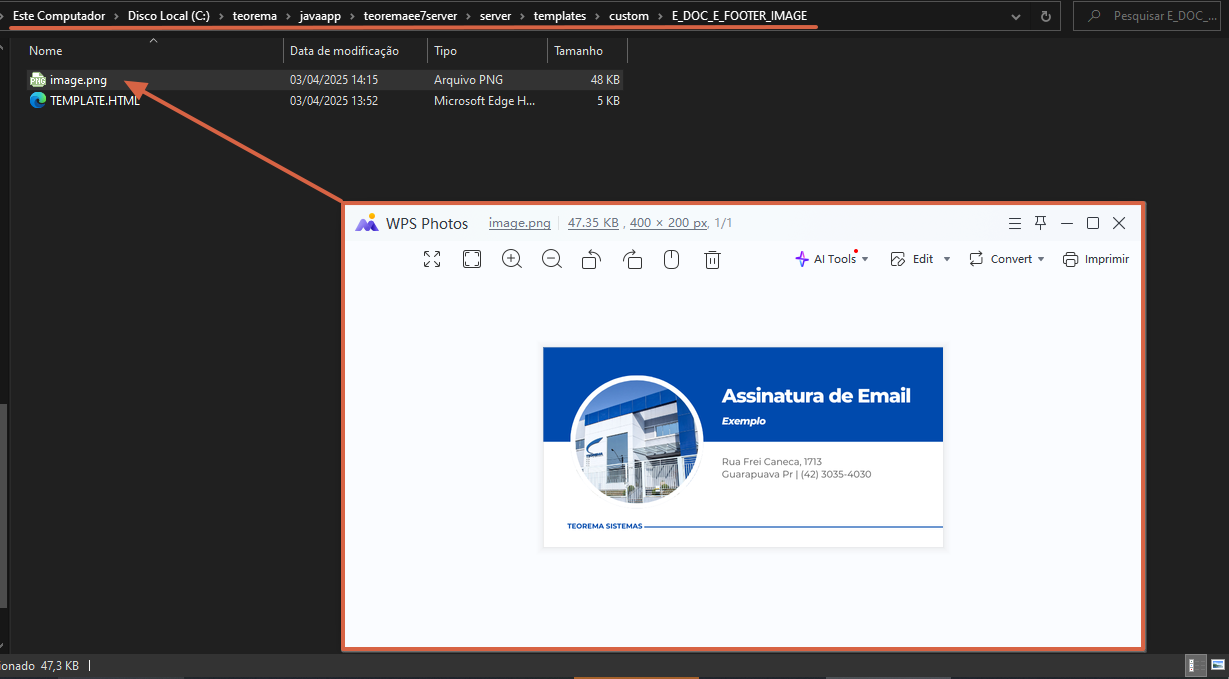Open the address bar history dropdown chevron
1229x679 pixels.
(1017, 17)
